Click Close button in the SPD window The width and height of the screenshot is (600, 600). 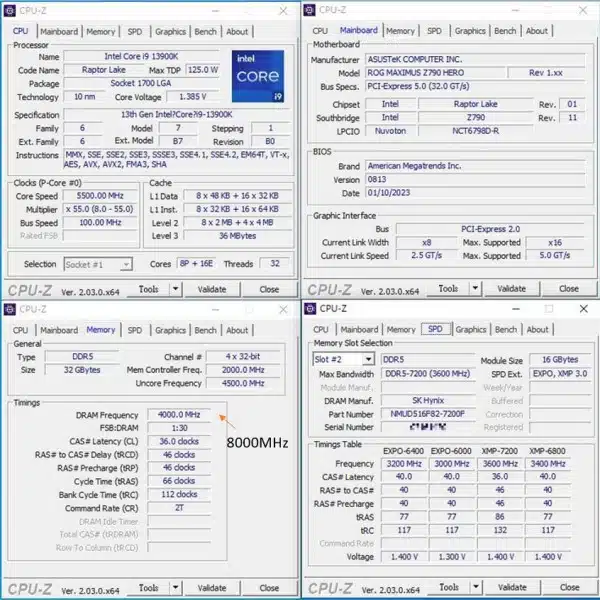570,587
